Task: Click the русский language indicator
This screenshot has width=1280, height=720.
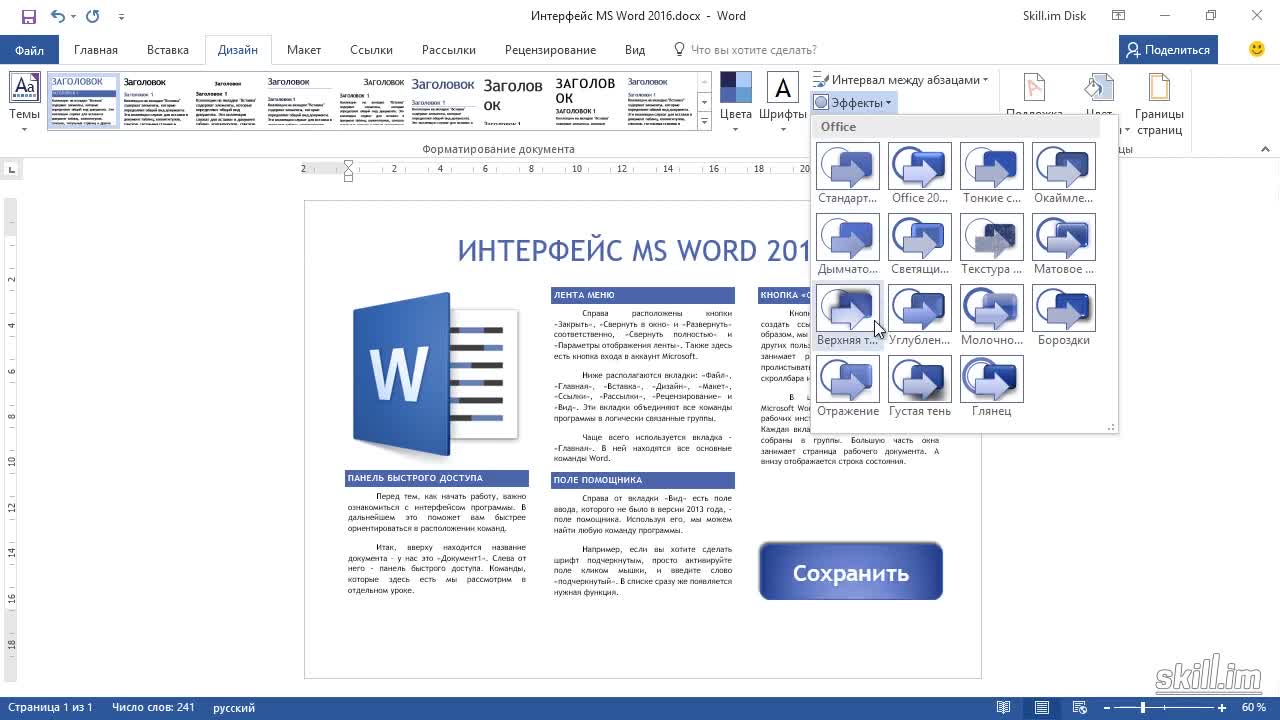Action: [234, 708]
